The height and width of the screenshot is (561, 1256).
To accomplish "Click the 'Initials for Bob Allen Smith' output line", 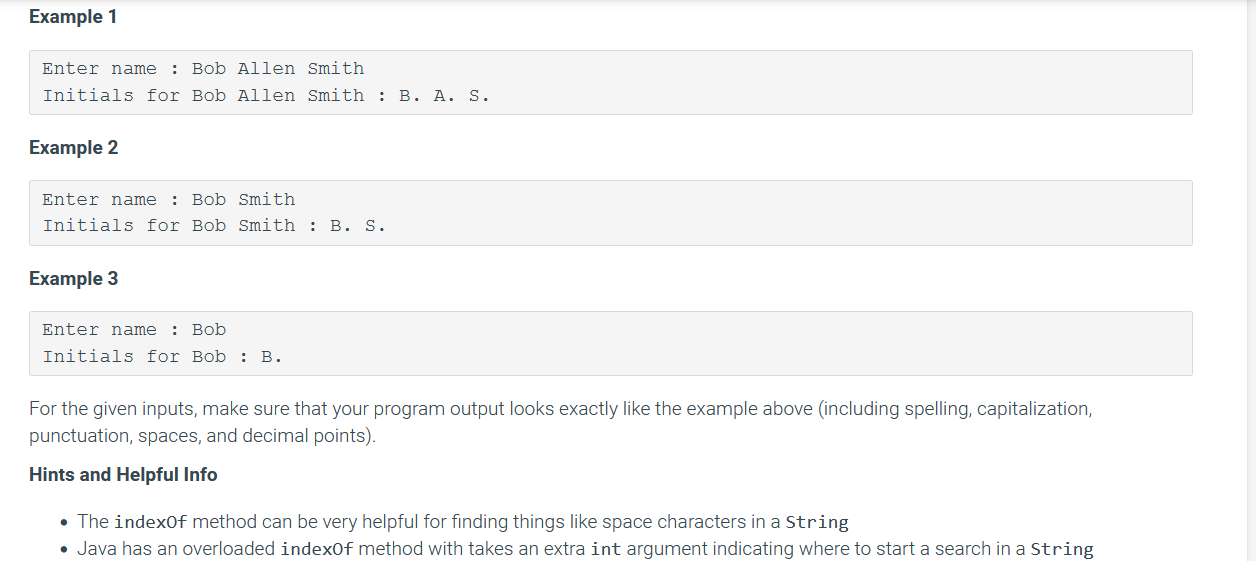I will coord(266,96).
